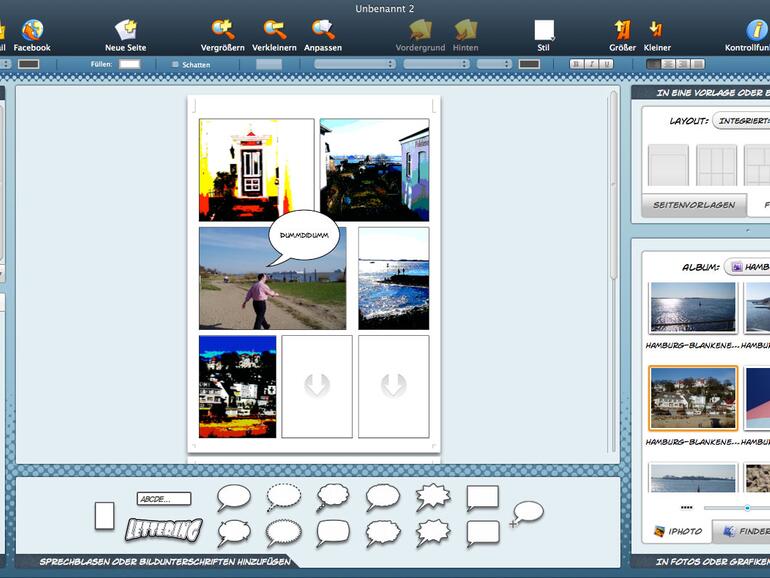Add a new page with Neue Seite
The height and width of the screenshot is (578, 770).
[125, 30]
